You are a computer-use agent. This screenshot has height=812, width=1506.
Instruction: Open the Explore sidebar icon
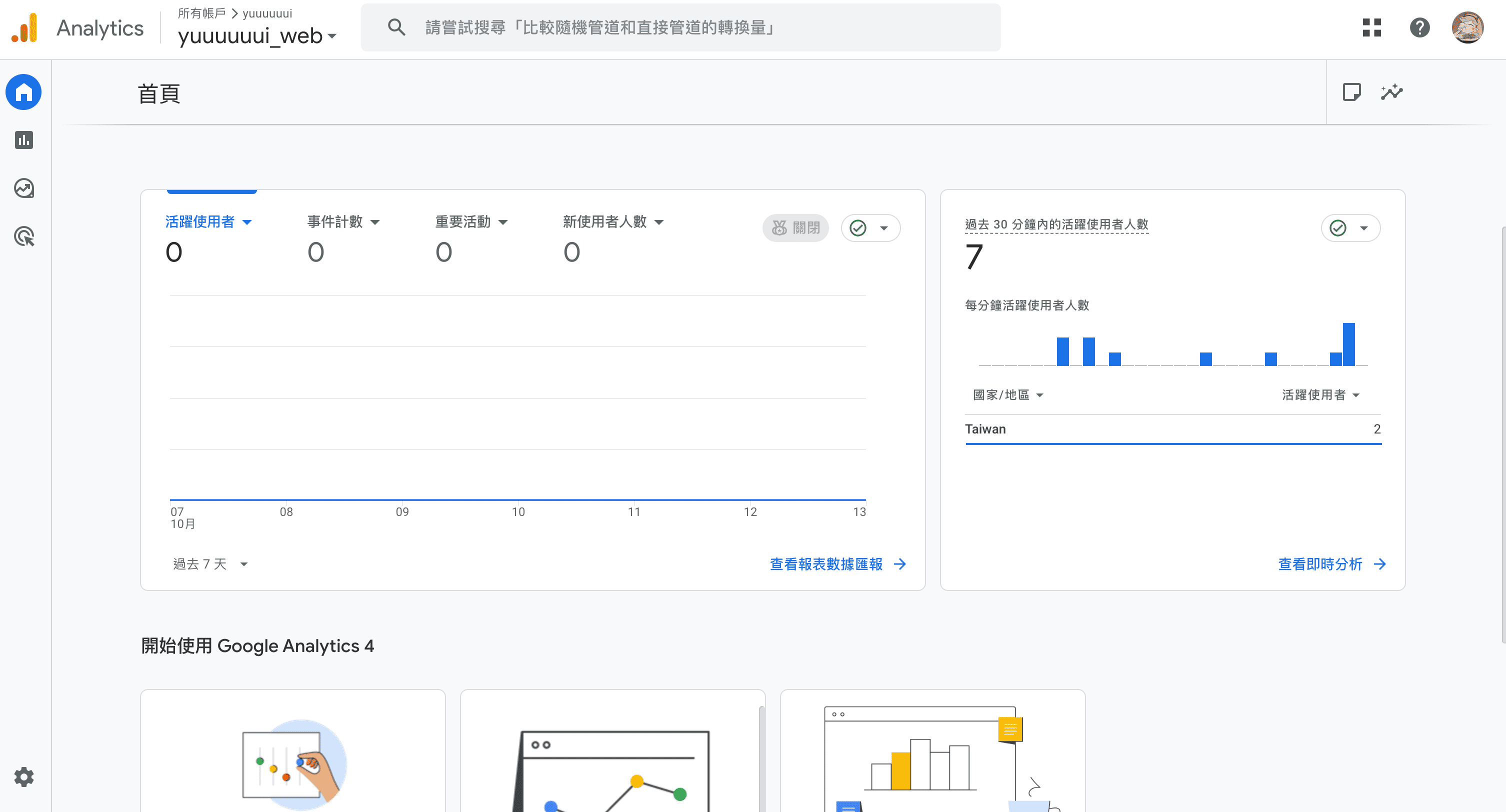pyautogui.click(x=24, y=188)
